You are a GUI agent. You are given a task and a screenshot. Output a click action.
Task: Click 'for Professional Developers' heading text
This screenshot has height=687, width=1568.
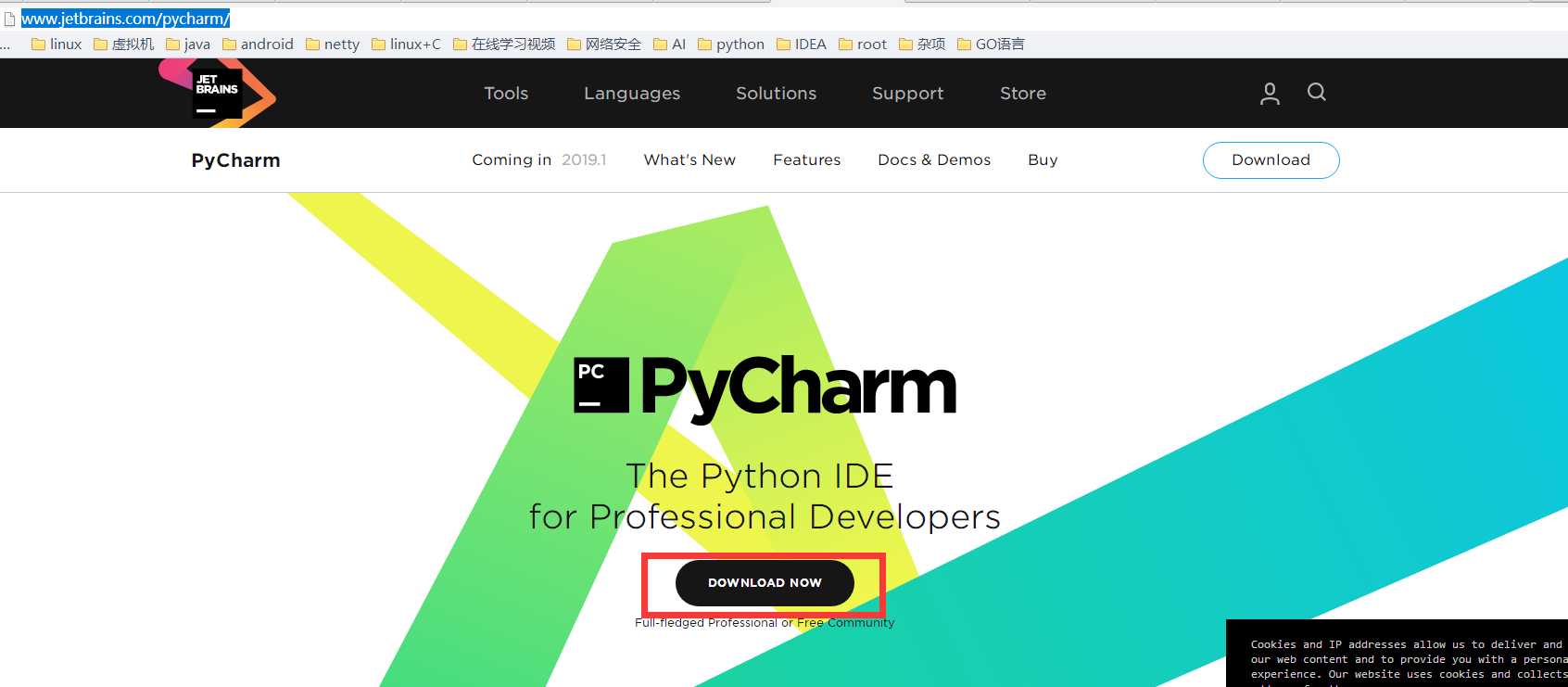click(x=765, y=516)
